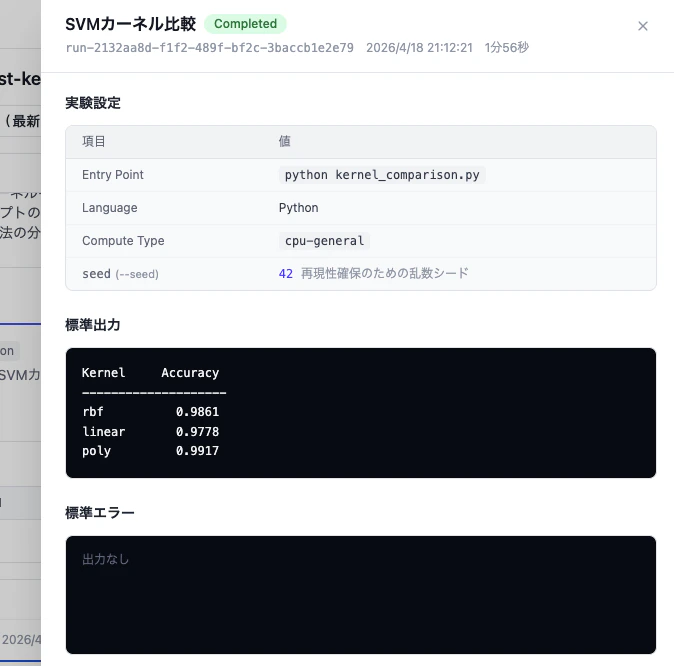Click the timestamp 2026/4/18 21:12:21
674x666 pixels.
click(x=419, y=47)
